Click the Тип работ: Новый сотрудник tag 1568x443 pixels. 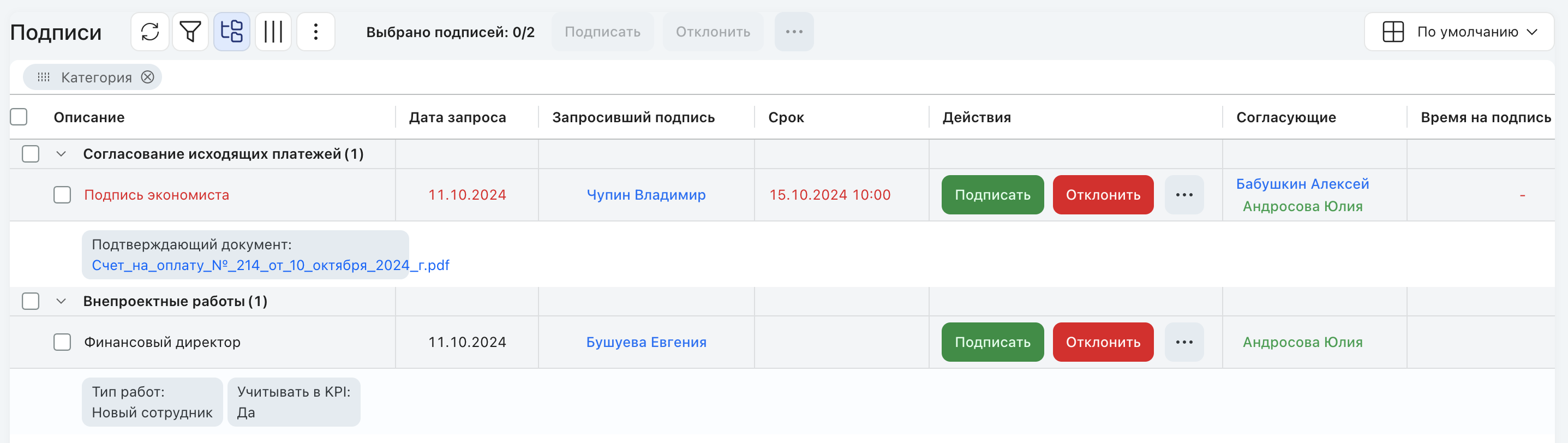[152, 402]
